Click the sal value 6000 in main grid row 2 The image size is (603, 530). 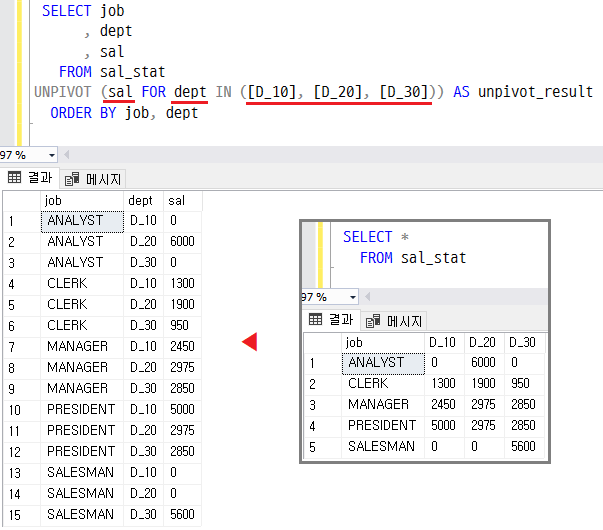tap(182, 242)
